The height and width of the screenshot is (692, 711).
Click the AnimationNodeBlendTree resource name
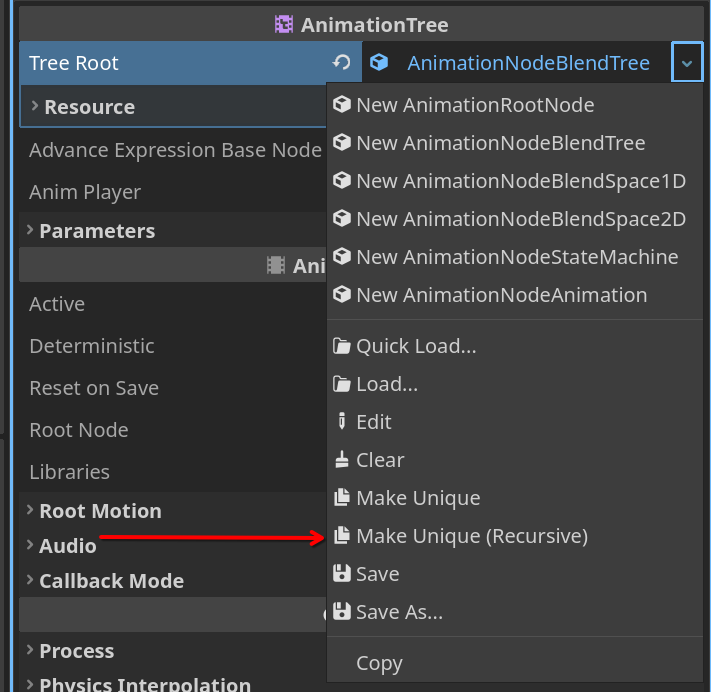click(528, 63)
